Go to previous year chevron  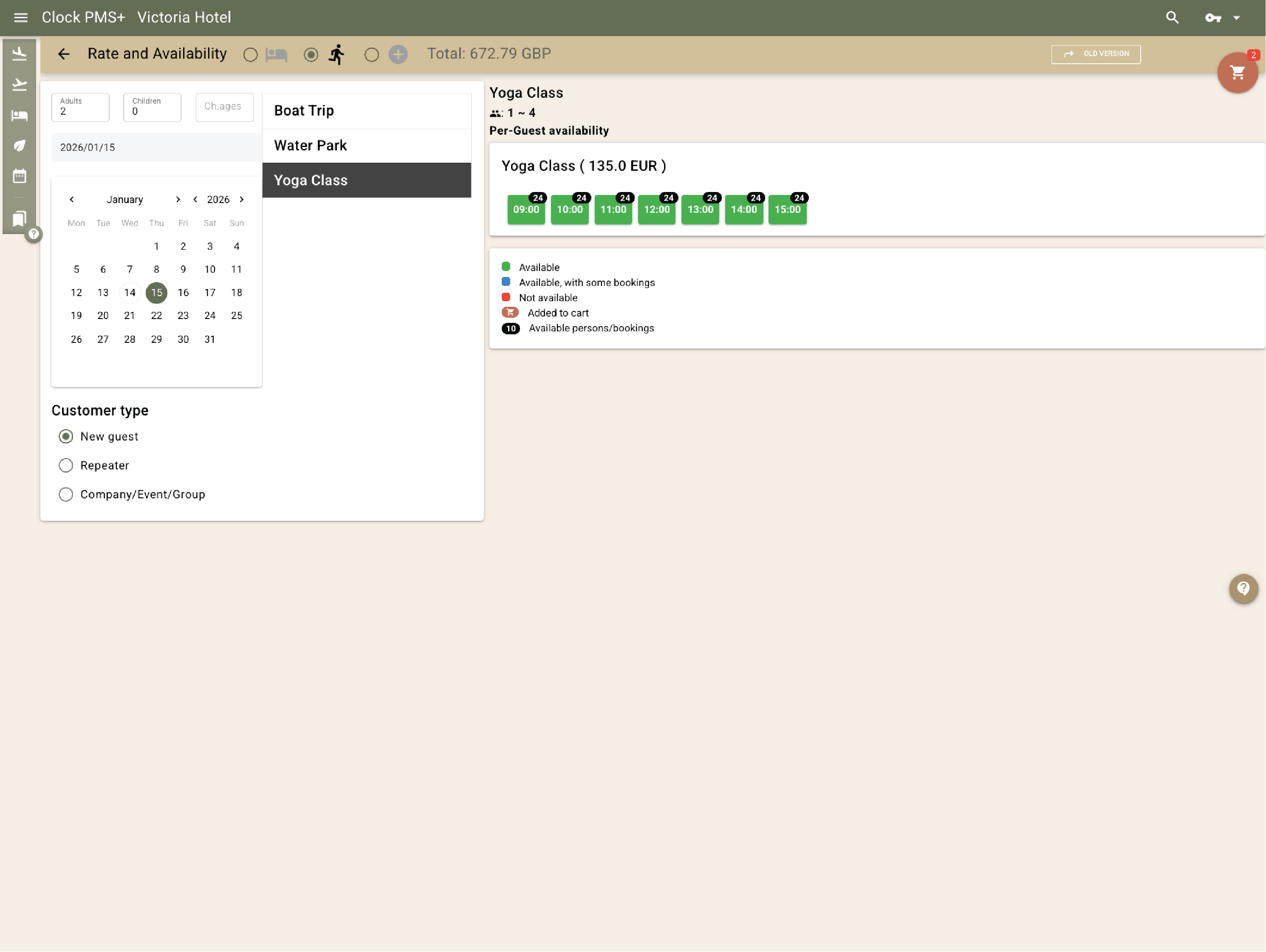tap(196, 199)
